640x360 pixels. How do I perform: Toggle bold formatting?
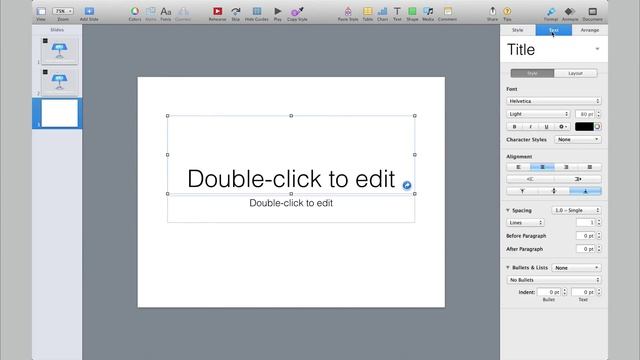point(514,127)
